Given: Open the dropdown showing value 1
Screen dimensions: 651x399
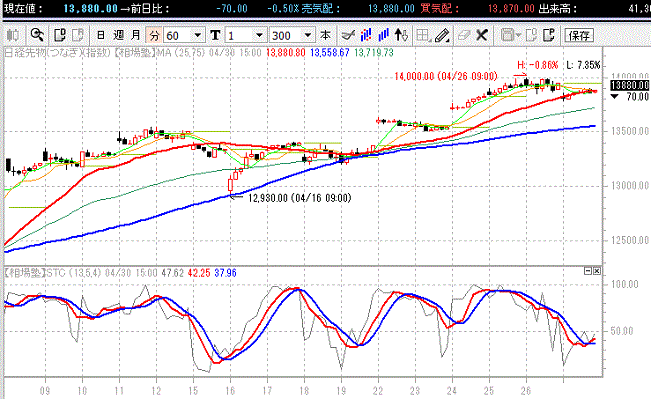Looking at the screenshot, I should tap(259, 36).
